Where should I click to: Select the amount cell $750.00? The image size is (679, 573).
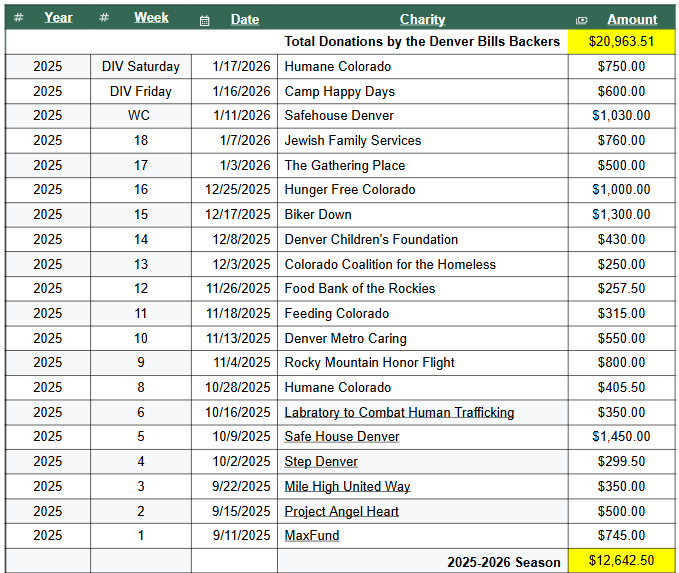point(621,67)
